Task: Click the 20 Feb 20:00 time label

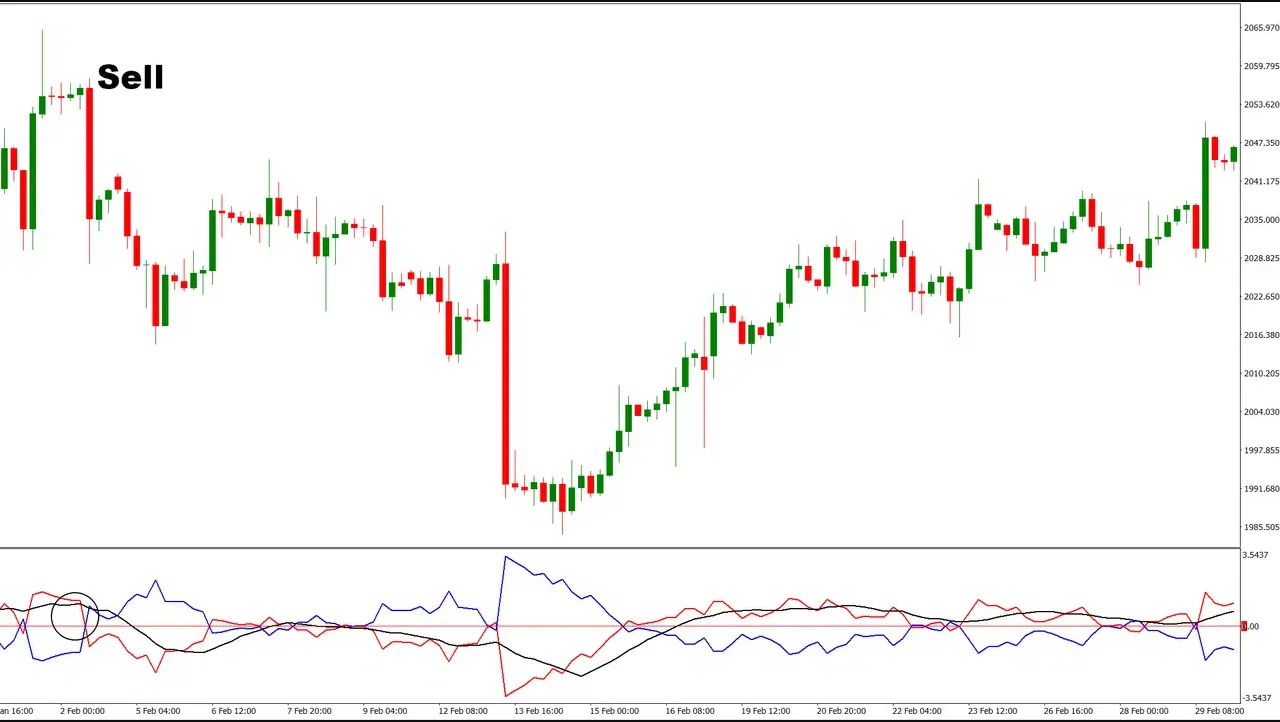Action: click(840, 711)
